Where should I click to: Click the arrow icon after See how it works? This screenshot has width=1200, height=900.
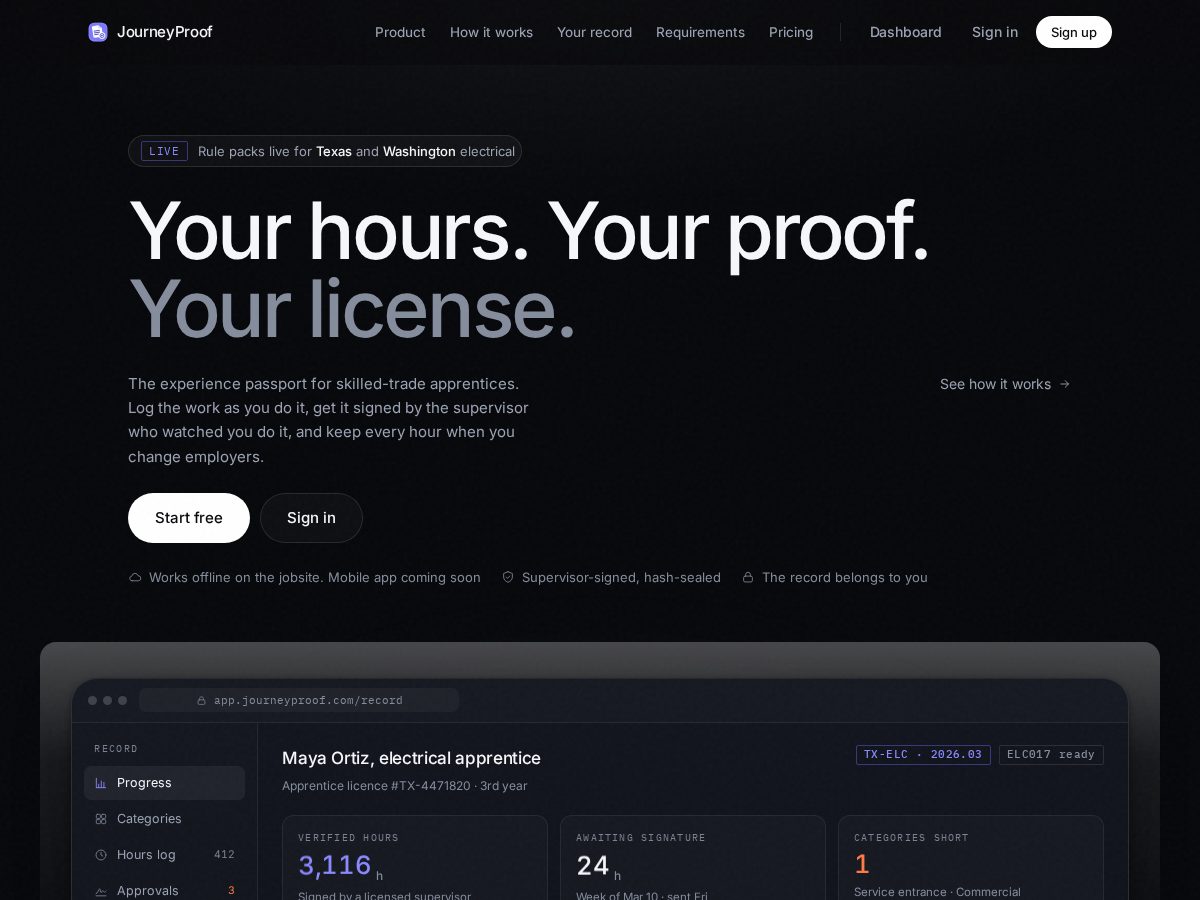(x=1064, y=384)
